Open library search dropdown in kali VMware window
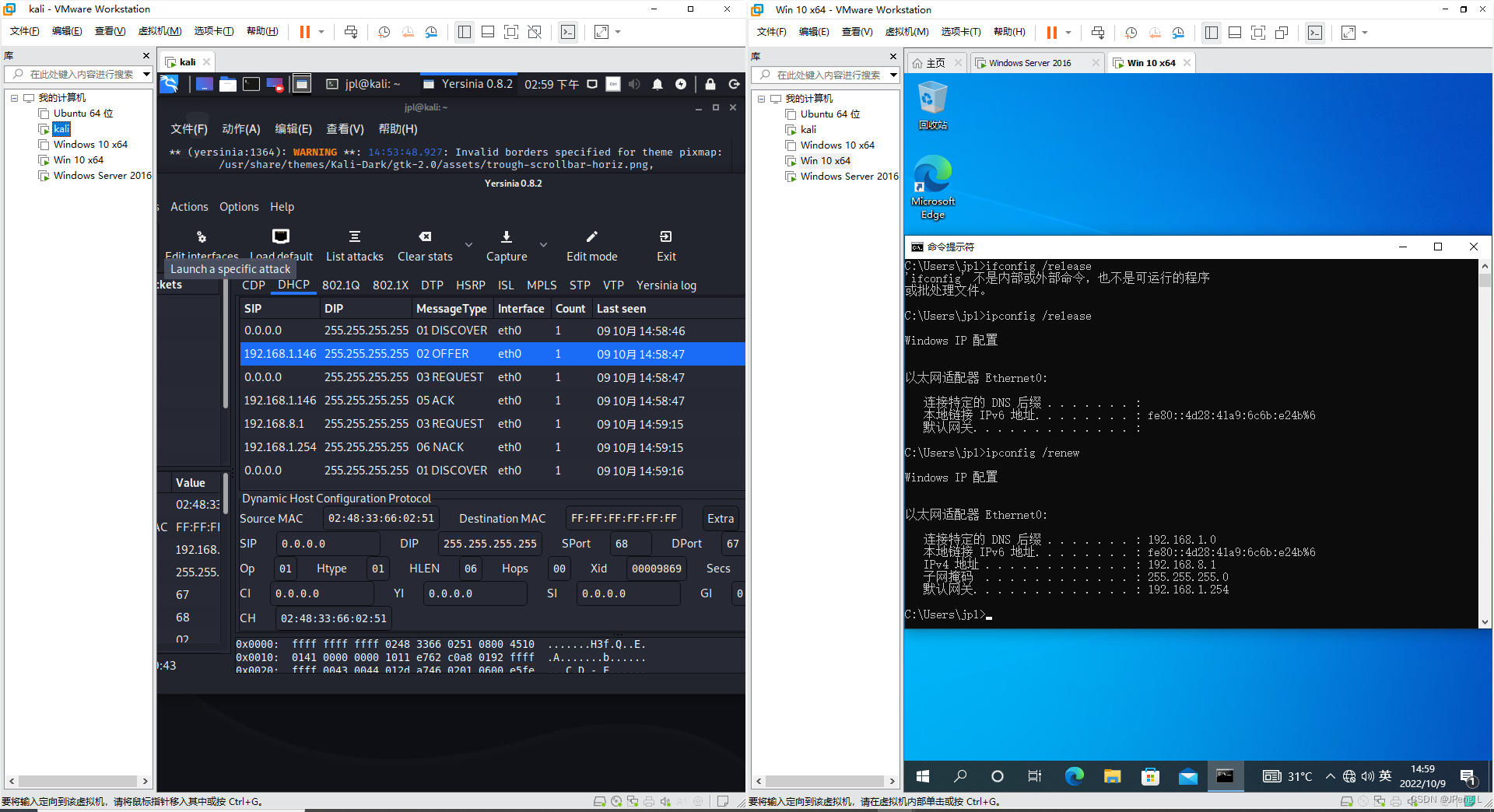The image size is (1494, 812). click(146, 74)
